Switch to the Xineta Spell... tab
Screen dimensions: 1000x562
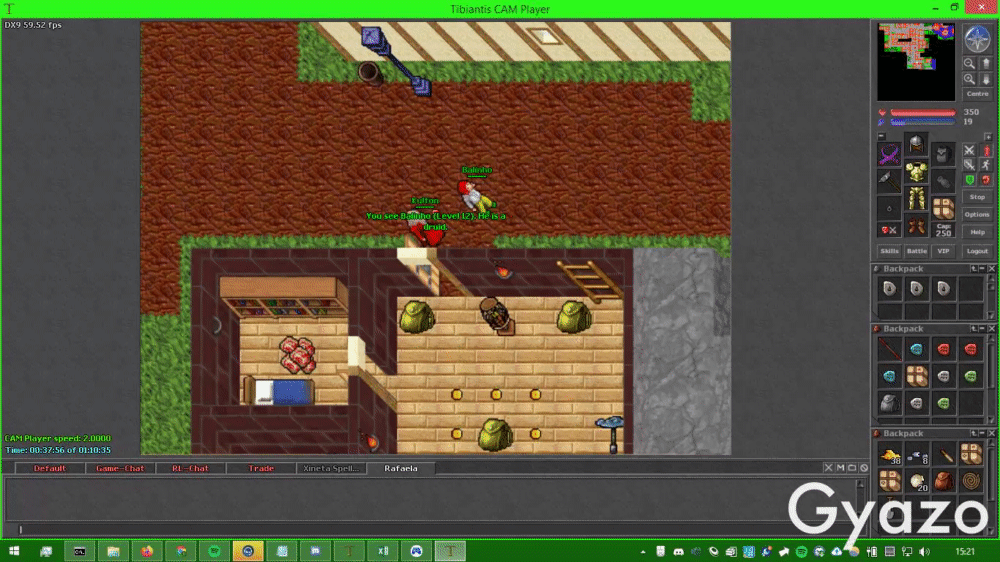click(x=331, y=468)
